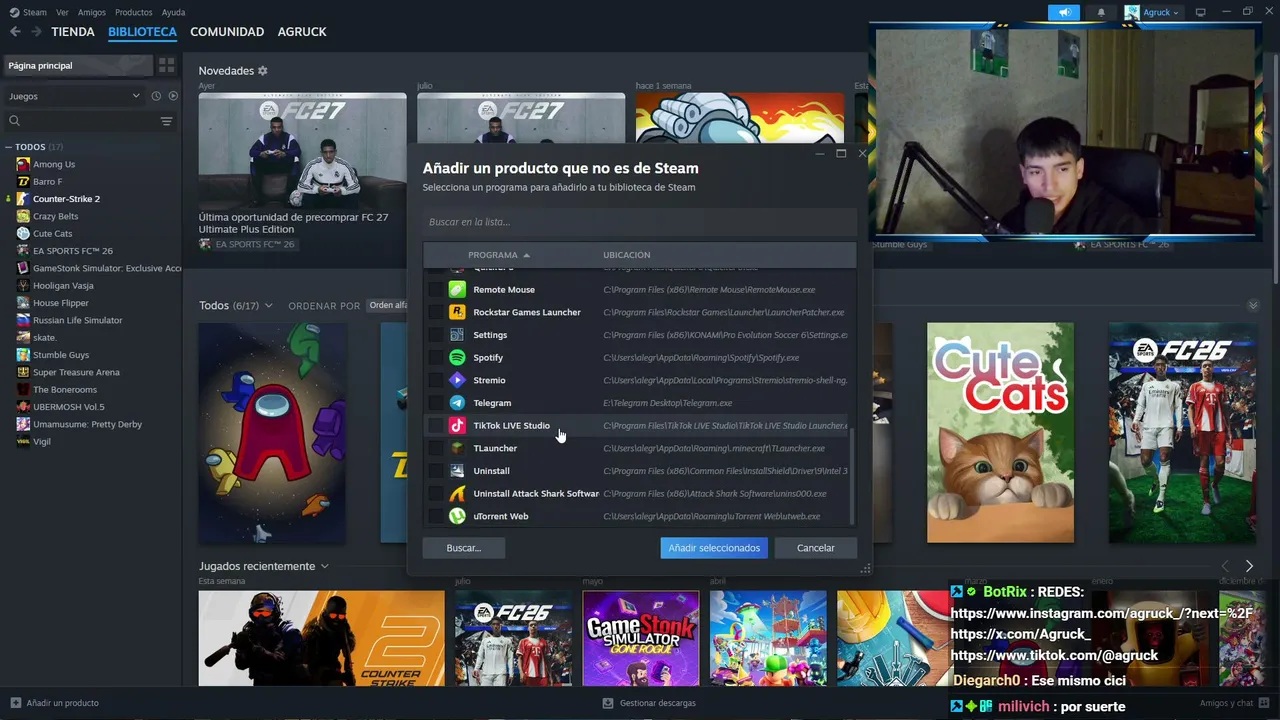Click the UBICACIÓN column header

[x=626, y=255]
